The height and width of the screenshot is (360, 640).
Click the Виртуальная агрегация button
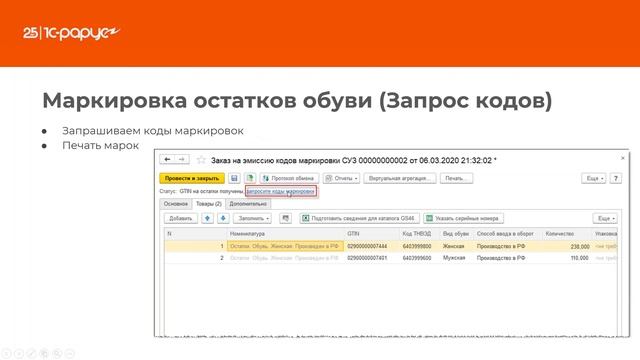click(x=400, y=178)
